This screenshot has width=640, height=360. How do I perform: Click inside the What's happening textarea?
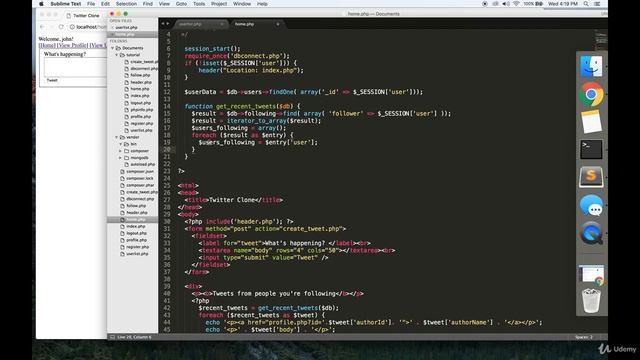point(76,67)
